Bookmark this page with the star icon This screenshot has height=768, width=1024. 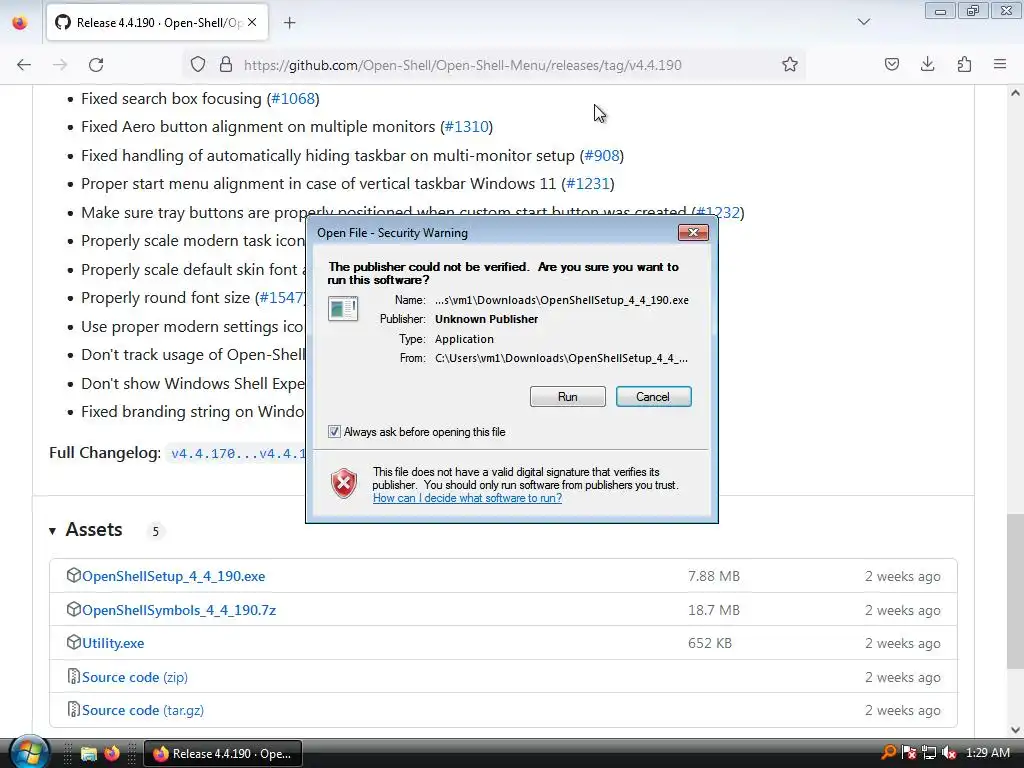click(x=790, y=65)
